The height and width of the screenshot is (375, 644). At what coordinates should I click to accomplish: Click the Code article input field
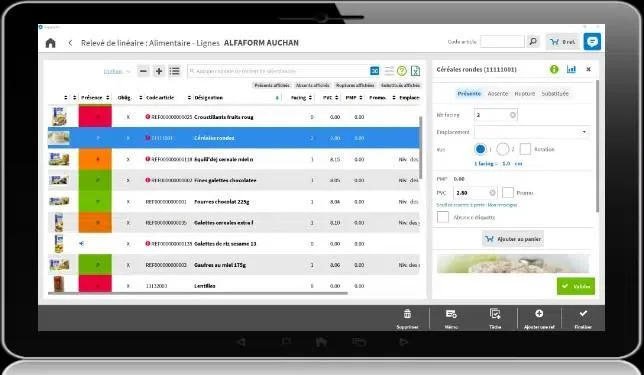502,41
